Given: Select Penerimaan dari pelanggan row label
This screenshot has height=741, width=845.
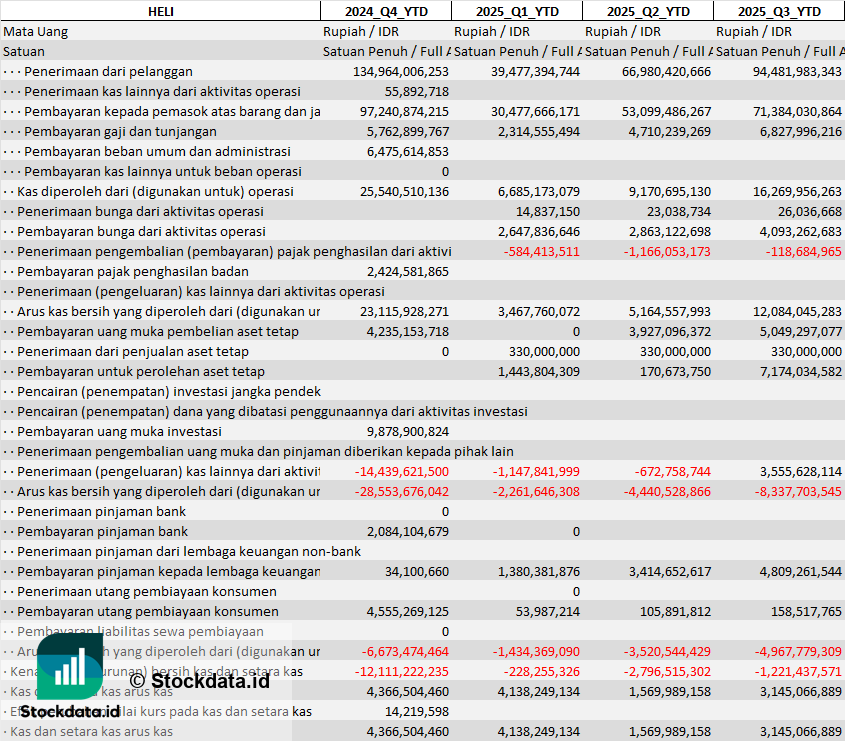Looking at the screenshot, I should (x=108, y=71).
